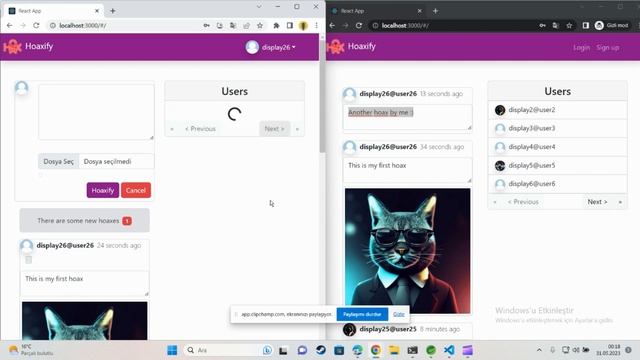Click the Gizli mod incognito badge
640x360 pixels.
611,25
